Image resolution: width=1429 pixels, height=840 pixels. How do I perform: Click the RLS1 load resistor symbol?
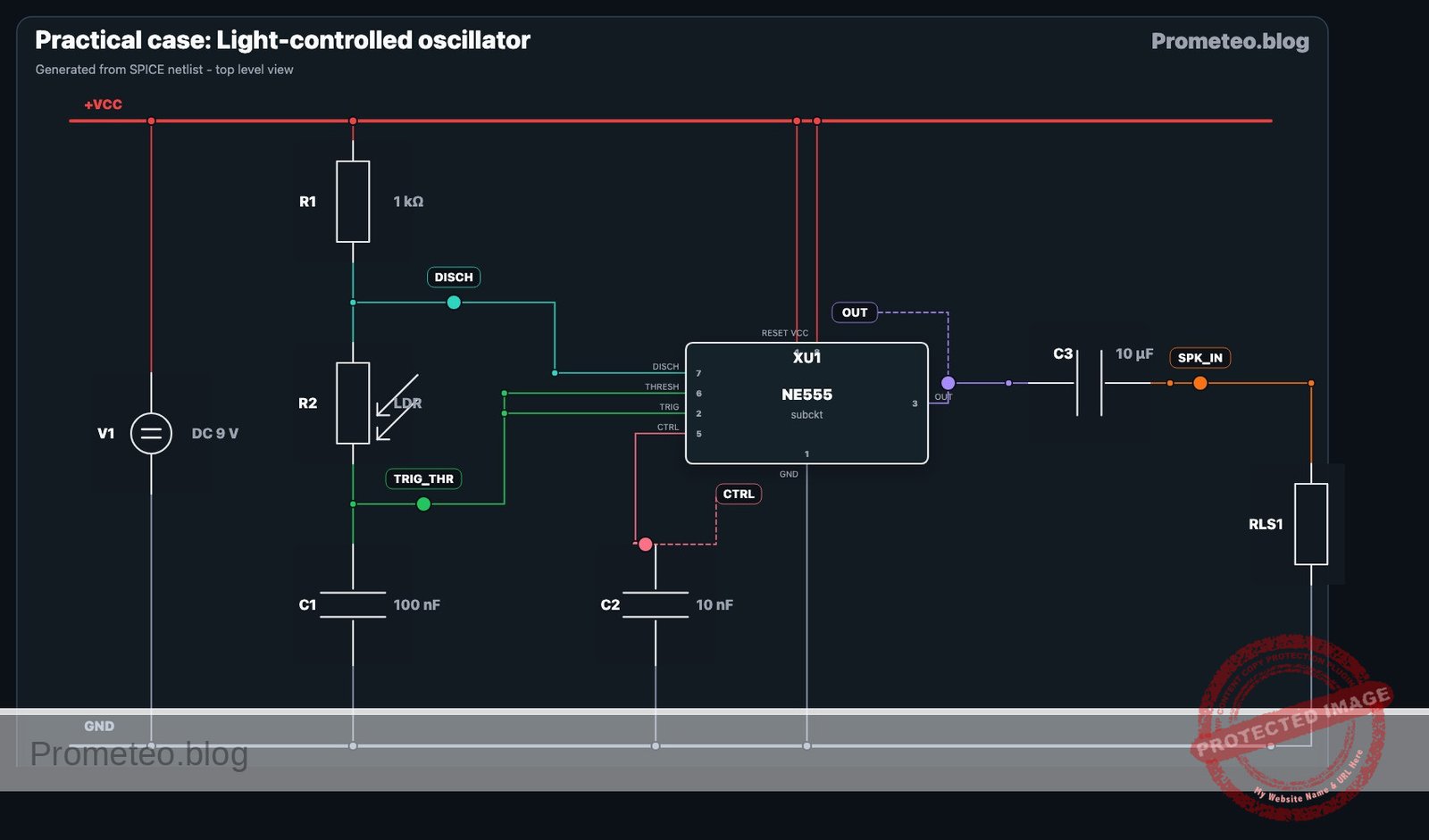point(1311,524)
